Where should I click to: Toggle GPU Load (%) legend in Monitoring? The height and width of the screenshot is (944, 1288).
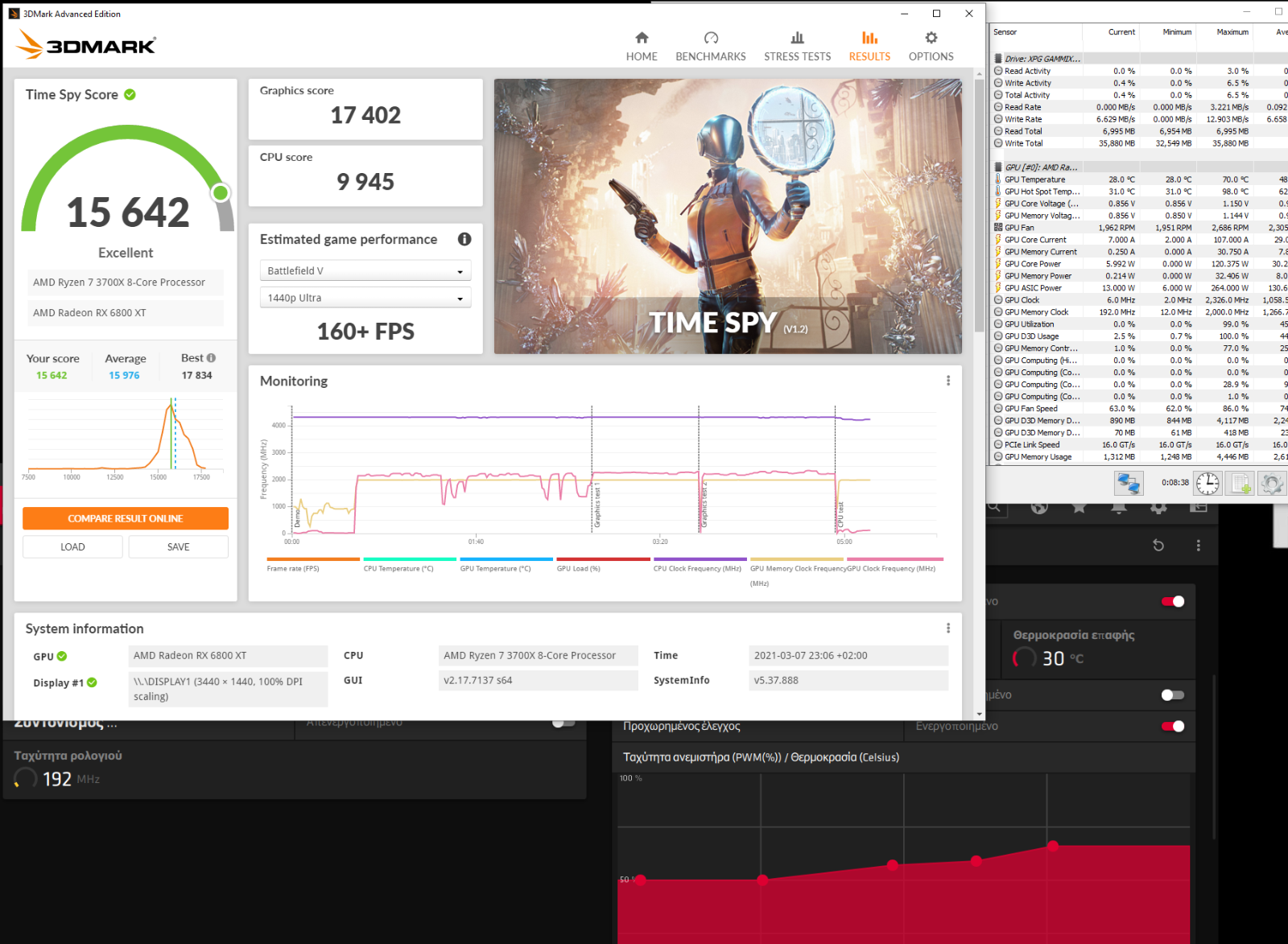pos(603,564)
